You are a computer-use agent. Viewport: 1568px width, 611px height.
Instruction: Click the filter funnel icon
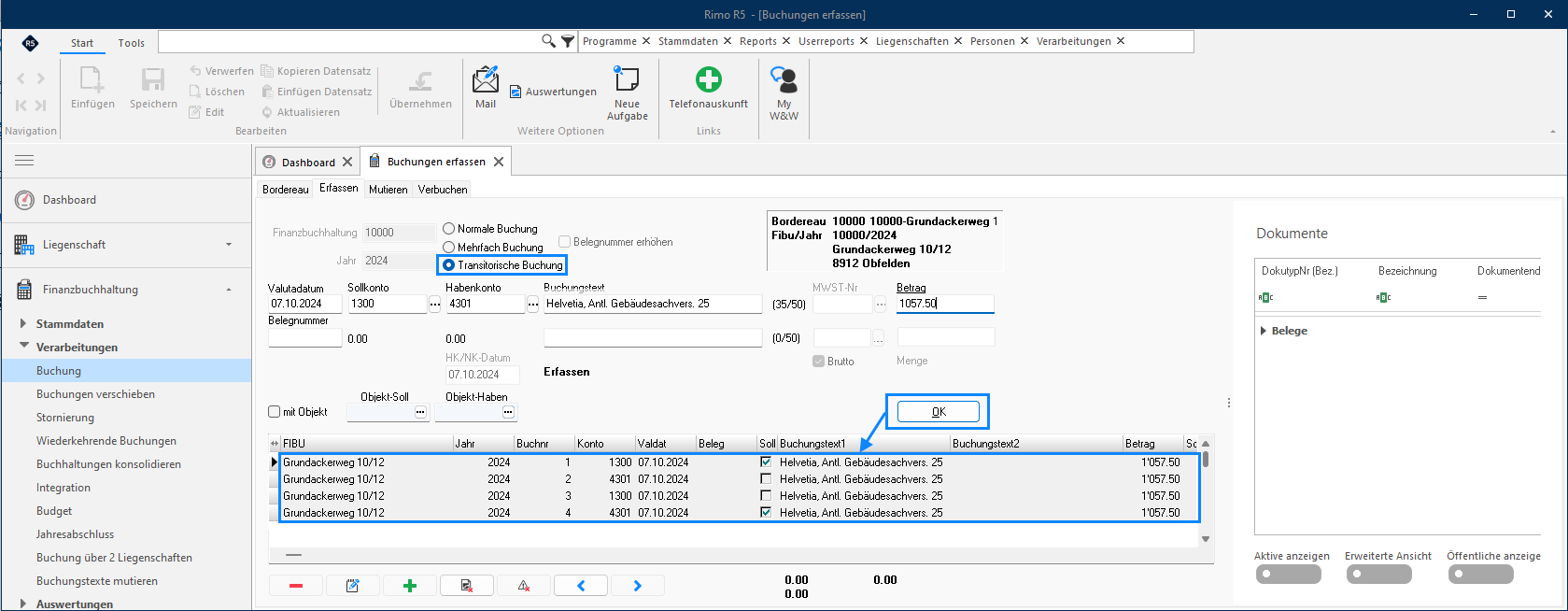tap(568, 41)
